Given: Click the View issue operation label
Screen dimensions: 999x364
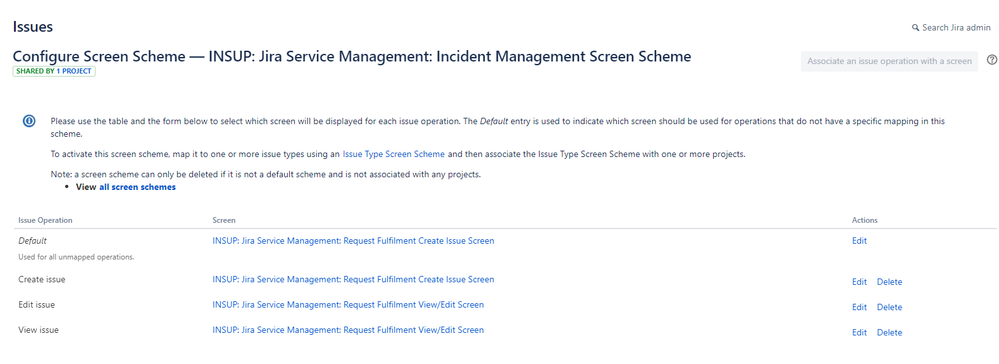Looking at the screenshot, I should [38, 330].
